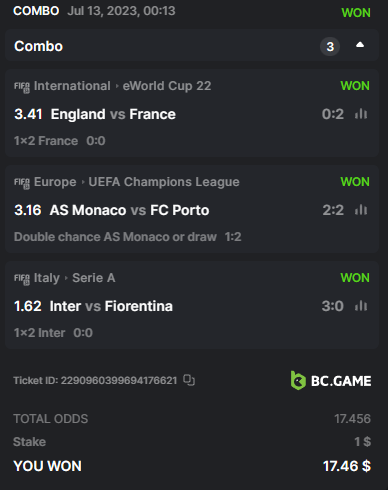
Task: Click the Europe region breadcrumb
Action: [x=55, y=182]
